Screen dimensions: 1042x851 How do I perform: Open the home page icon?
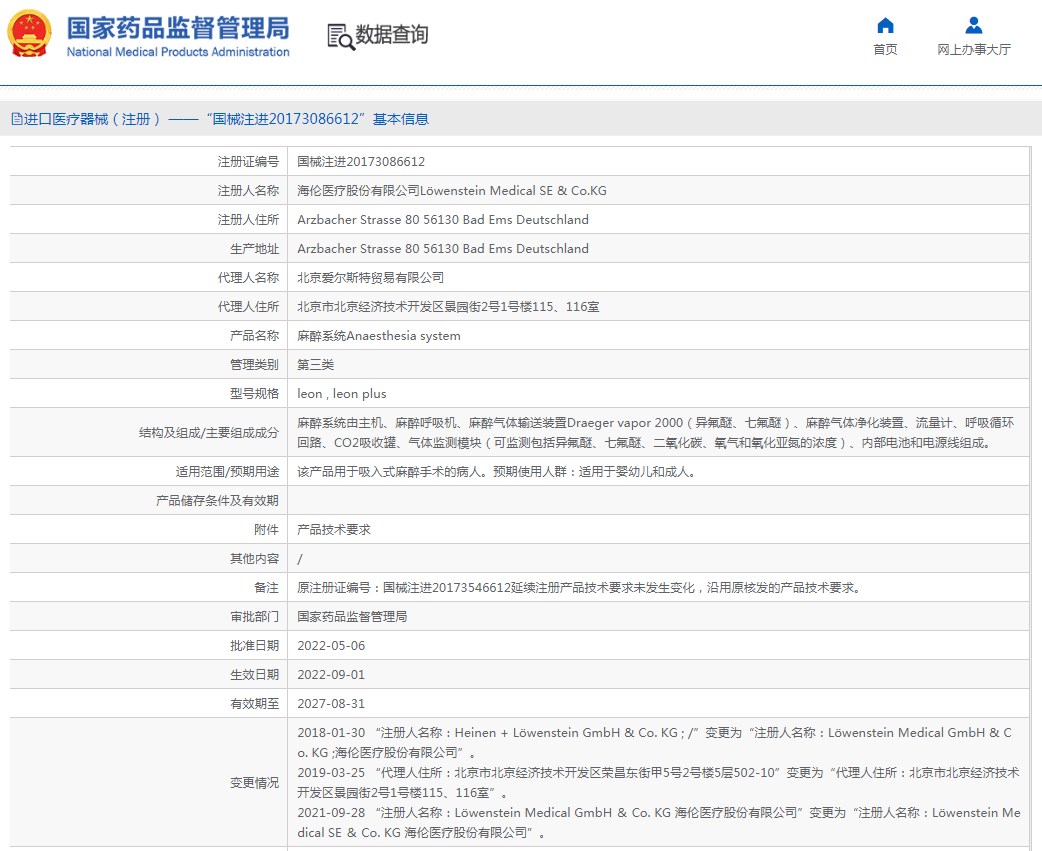tap(885, 25)
